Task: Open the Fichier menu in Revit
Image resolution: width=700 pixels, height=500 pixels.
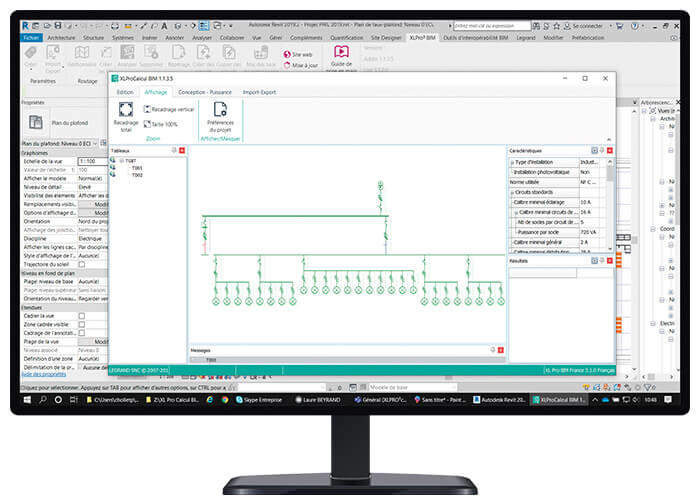Action: [31, 38]
